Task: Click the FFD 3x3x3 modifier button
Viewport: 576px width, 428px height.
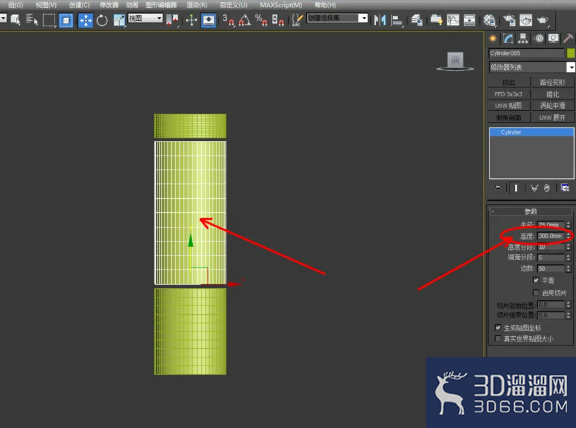Action: point(509,94)
